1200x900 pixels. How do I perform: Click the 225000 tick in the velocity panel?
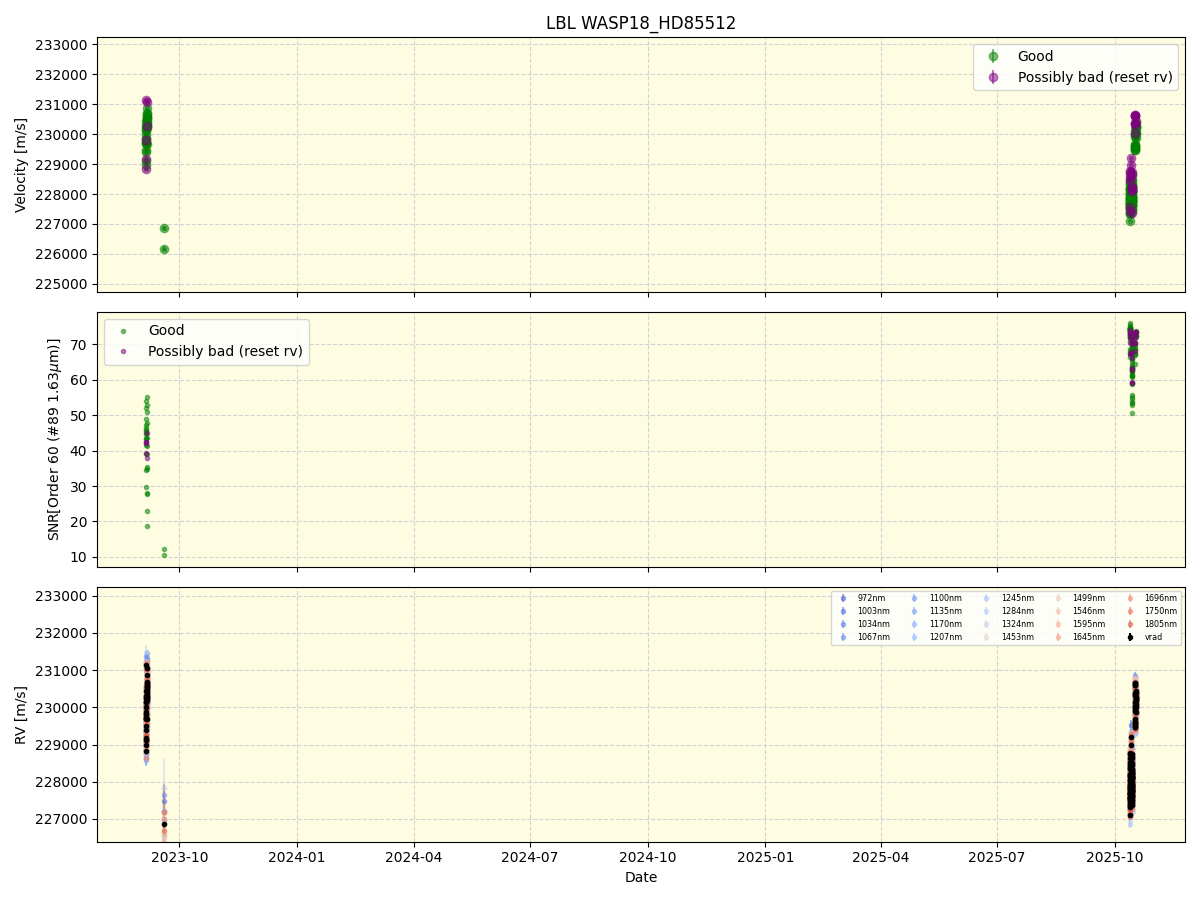pos(63,284)
